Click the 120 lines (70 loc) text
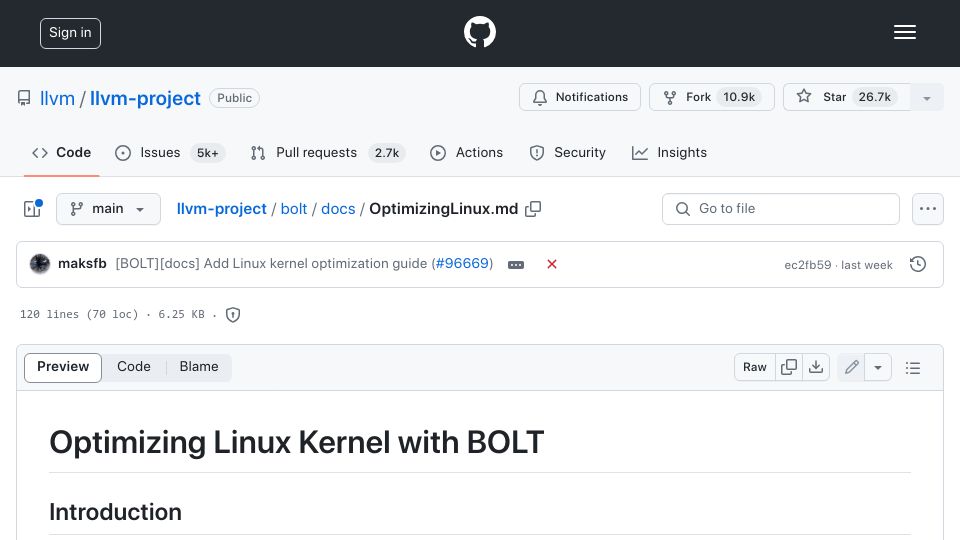 pyautogui.click(x=79, y=315)
